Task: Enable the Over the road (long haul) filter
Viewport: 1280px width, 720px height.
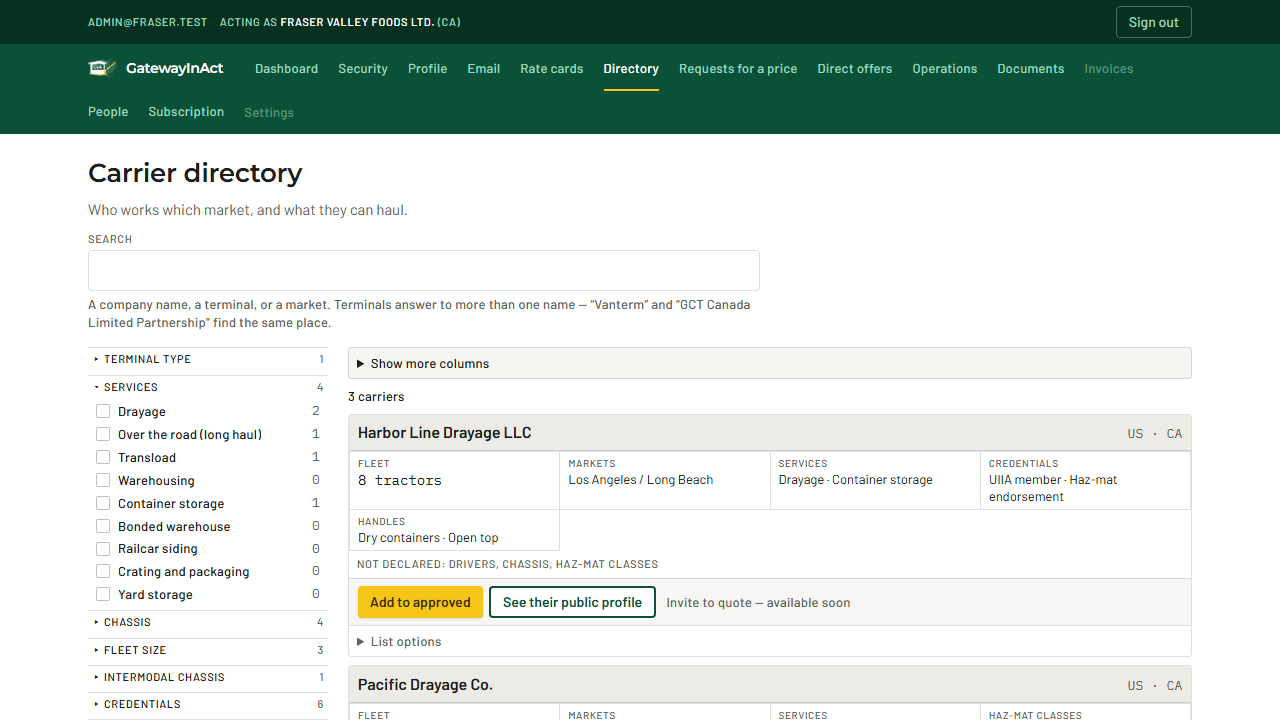Action: coord(103,434)
